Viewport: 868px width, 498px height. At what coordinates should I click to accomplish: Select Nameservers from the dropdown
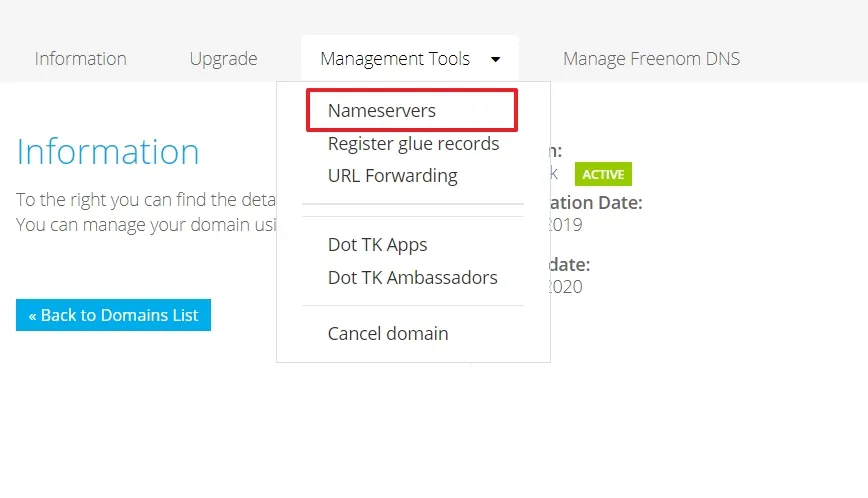tap(412, 110)
